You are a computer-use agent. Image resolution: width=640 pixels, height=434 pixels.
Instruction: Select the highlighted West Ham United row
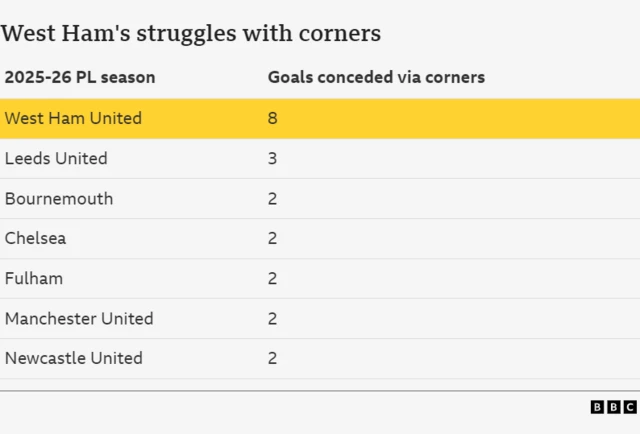(x=320, y=118)
